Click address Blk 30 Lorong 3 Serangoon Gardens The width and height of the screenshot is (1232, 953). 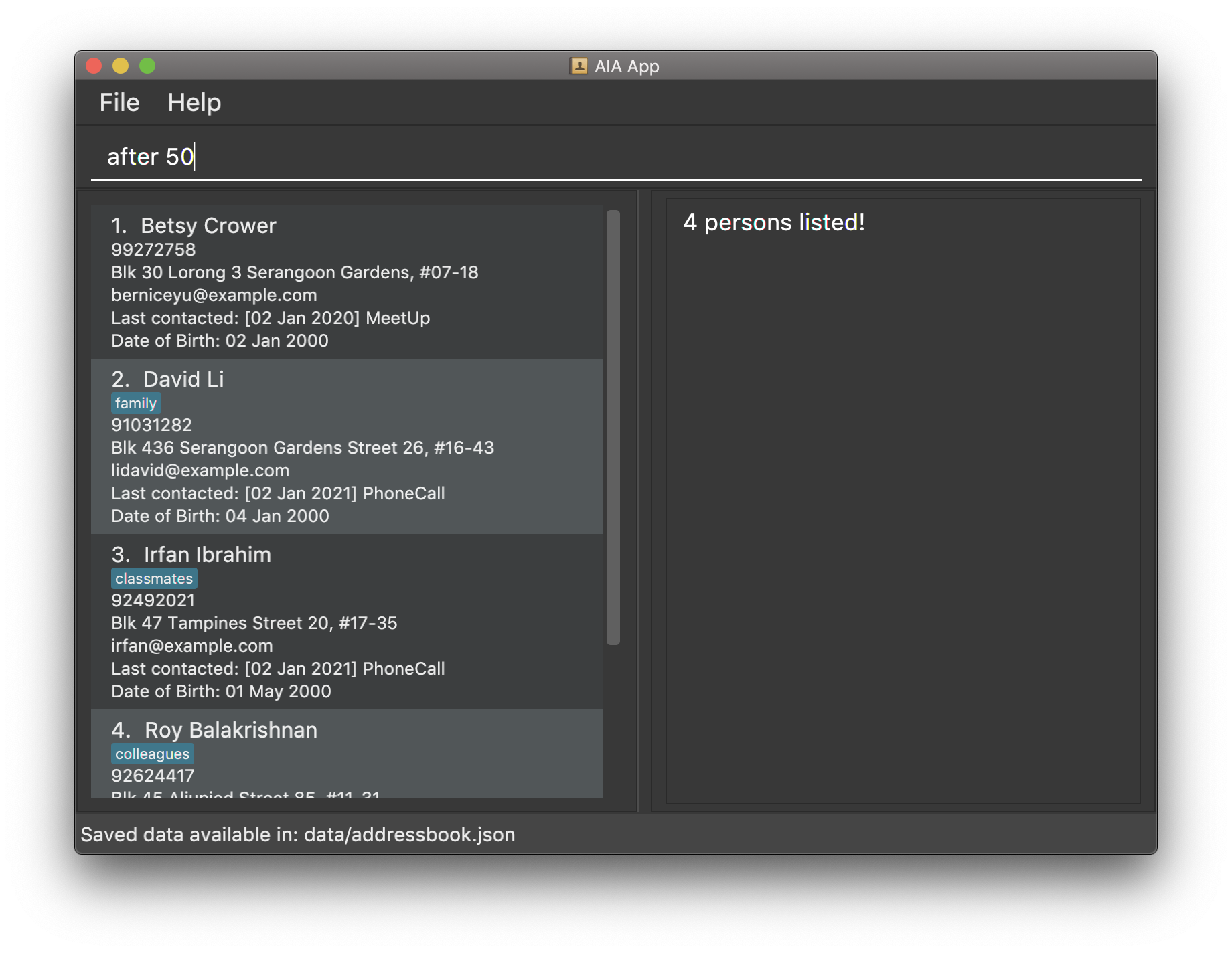[295, 272]
